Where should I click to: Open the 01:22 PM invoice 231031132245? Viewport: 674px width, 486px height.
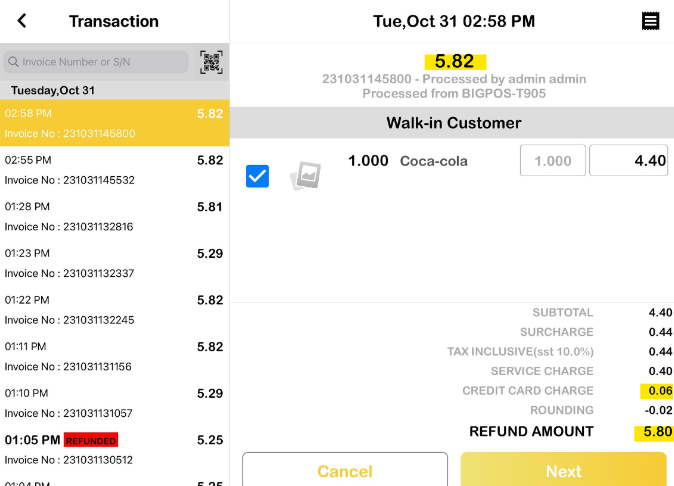click(114, 310)
